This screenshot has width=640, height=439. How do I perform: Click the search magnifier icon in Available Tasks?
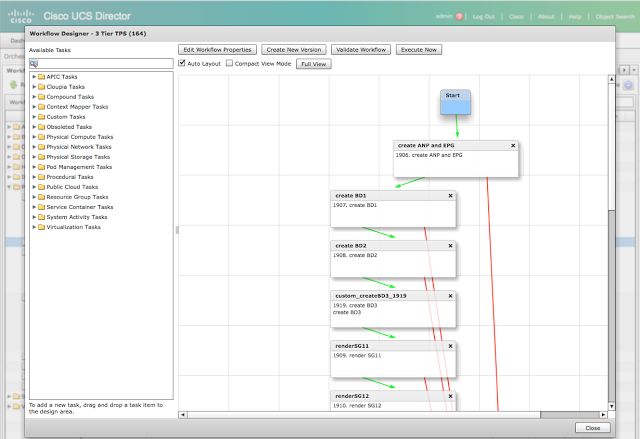33,64
